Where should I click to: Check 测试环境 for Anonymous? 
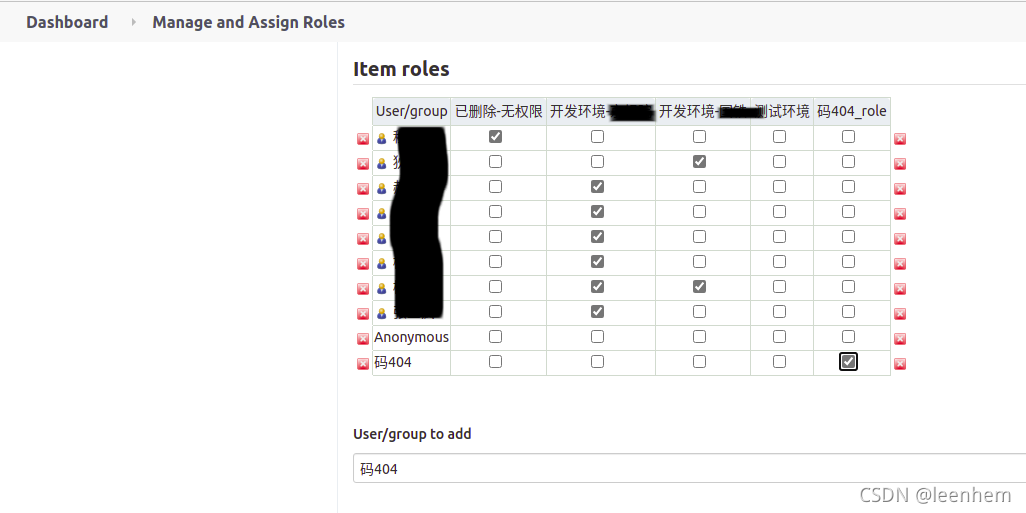[779, 336]
